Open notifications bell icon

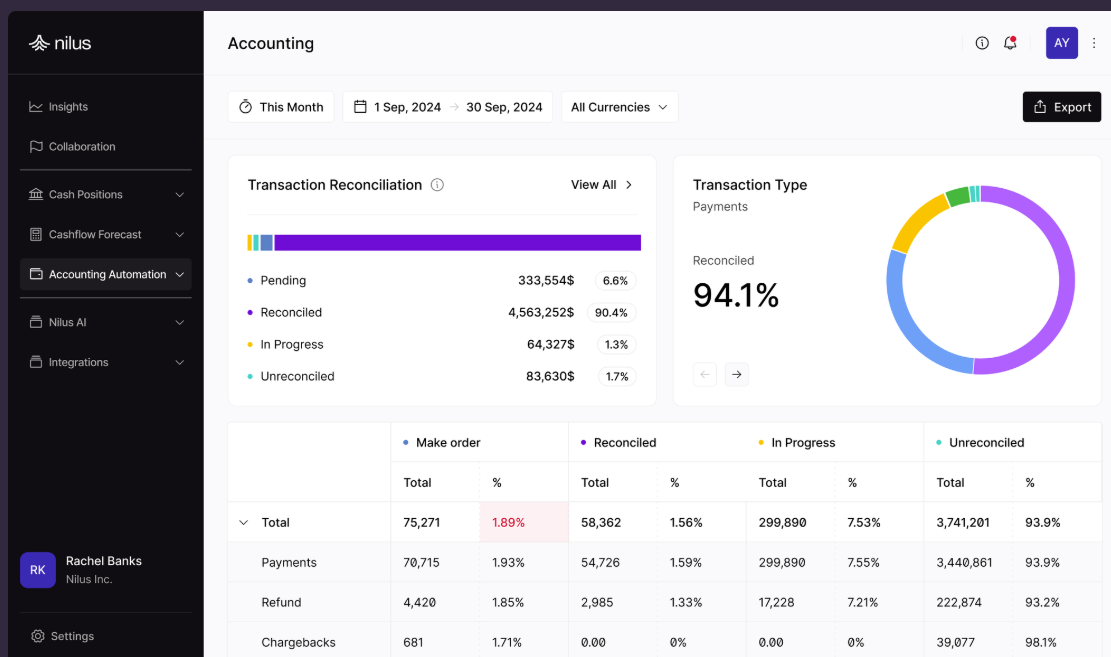click(x=1010, y=43)
